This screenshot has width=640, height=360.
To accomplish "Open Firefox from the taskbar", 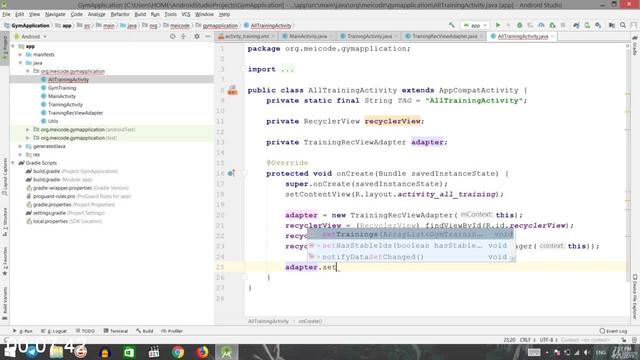I will point(202,352).
